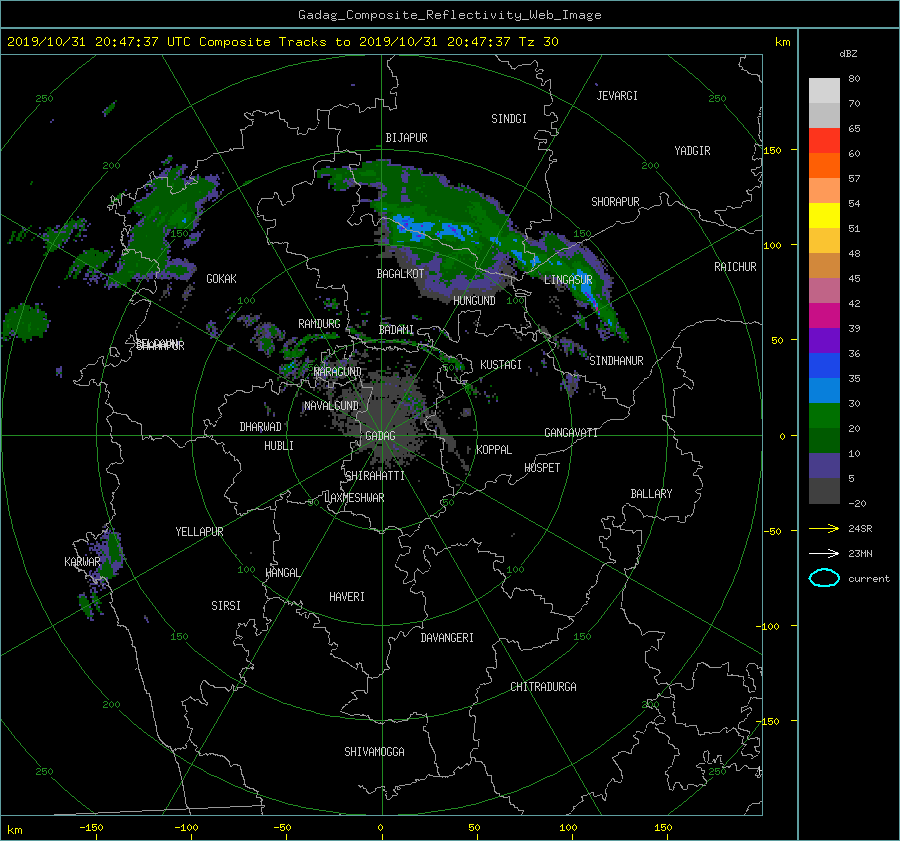Click the NARAGUND city label
The height and width of the screenshot is (841, 900).
point(338,372)
